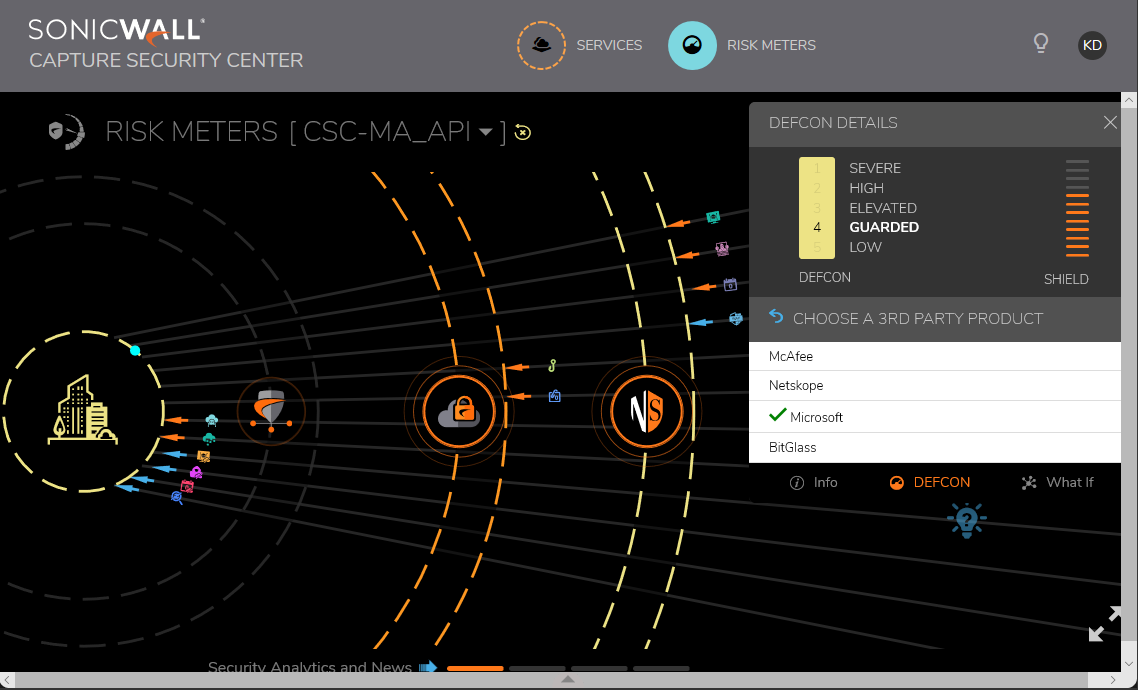1138x690 pixels.
Task: Click the DEFCON DETAILS panel title
Action: pos(833,123)
